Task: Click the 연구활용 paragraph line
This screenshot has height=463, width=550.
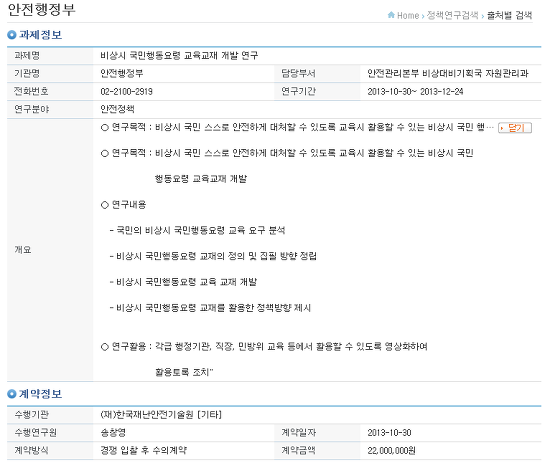Action: 264,347
